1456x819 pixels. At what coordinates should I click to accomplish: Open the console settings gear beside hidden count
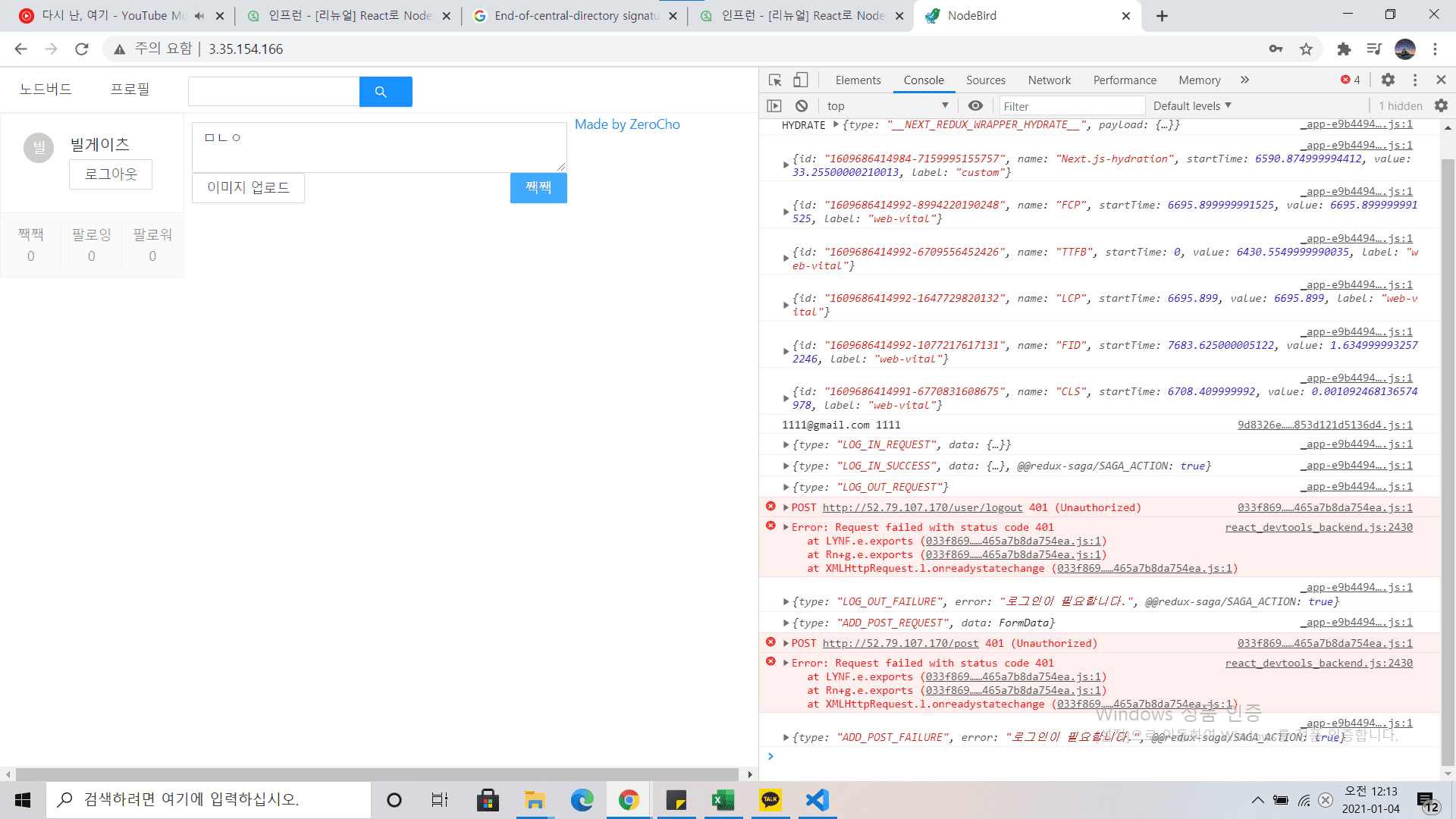click(x=1441, y=105)
